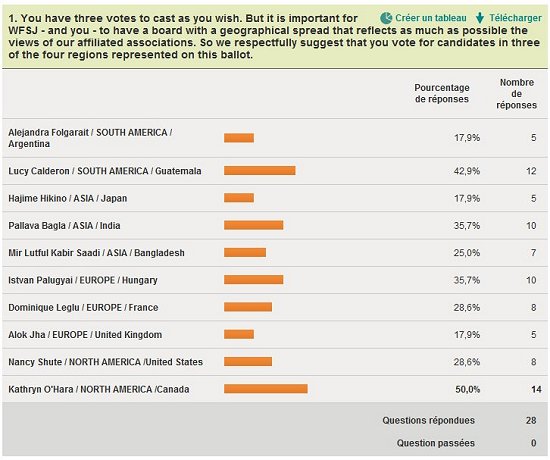Select Kathryn O'Hara's 14 responses count

pyautogui.click(x=536, y=389)
